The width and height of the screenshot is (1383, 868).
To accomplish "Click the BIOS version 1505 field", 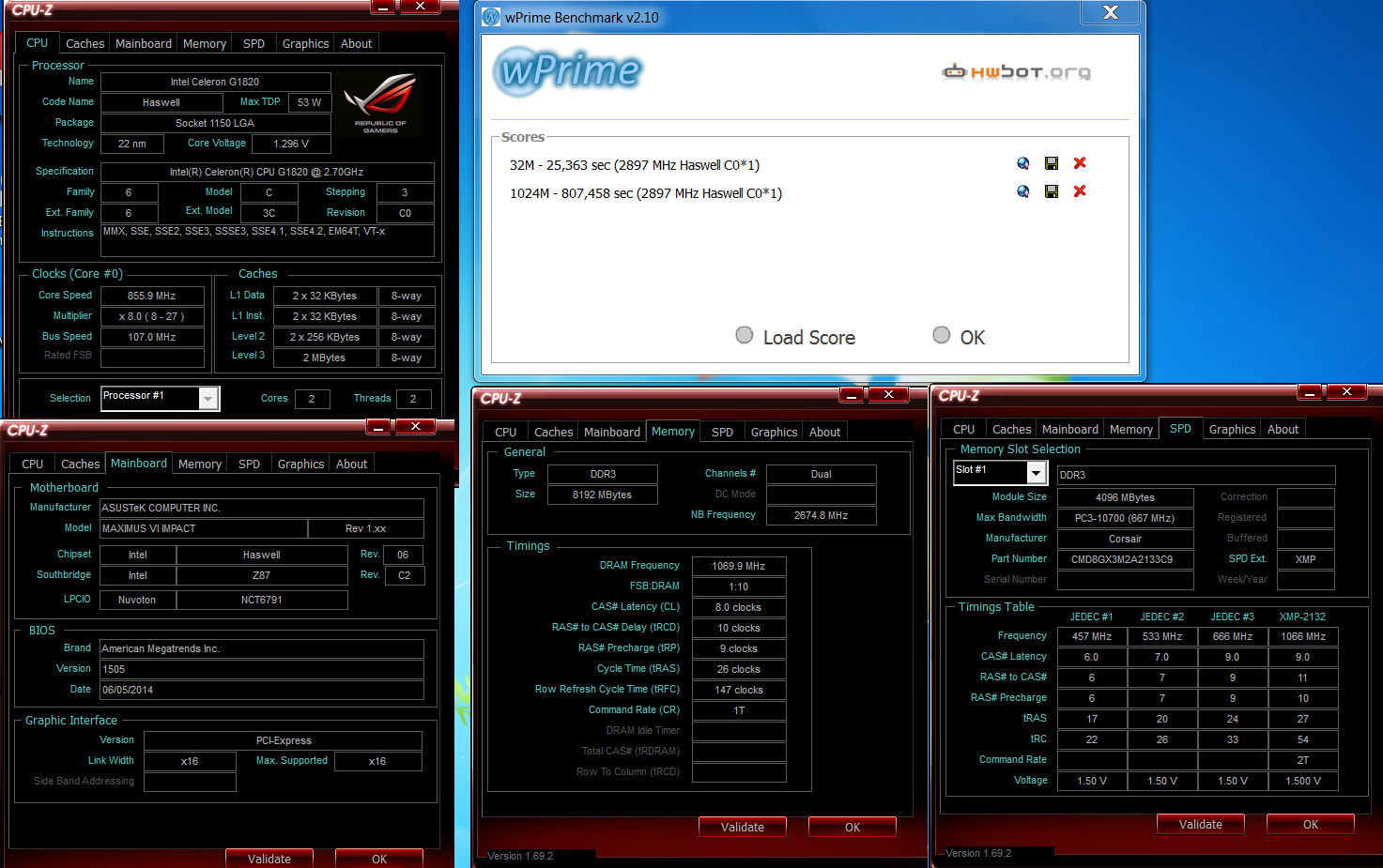I will [x=262, y=670].
